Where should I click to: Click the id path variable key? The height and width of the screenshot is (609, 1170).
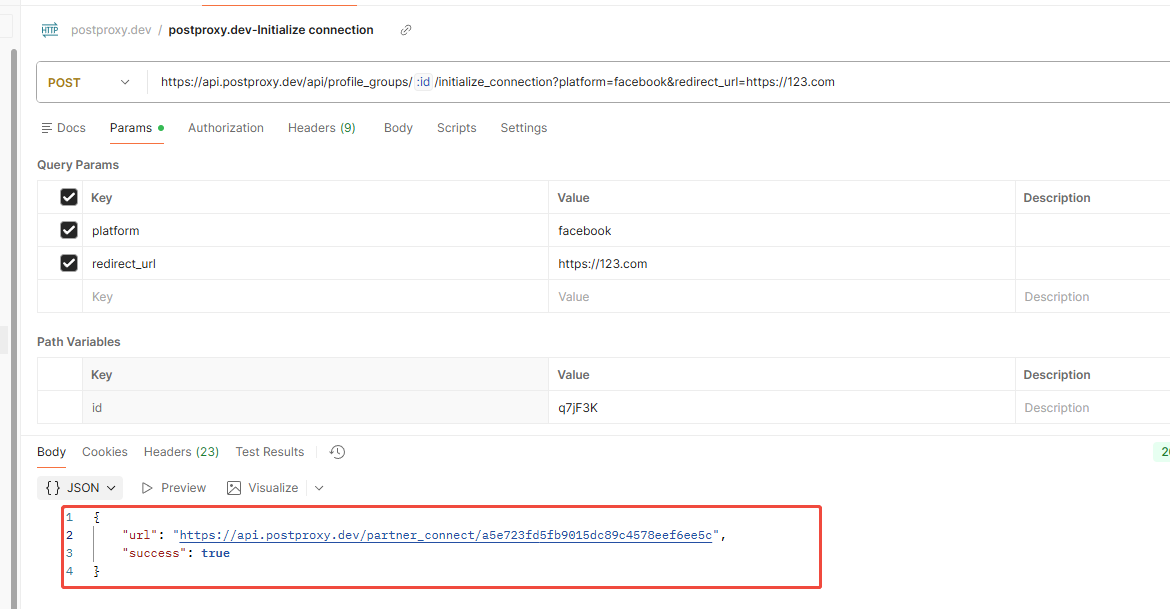click(x=315, y=407)
